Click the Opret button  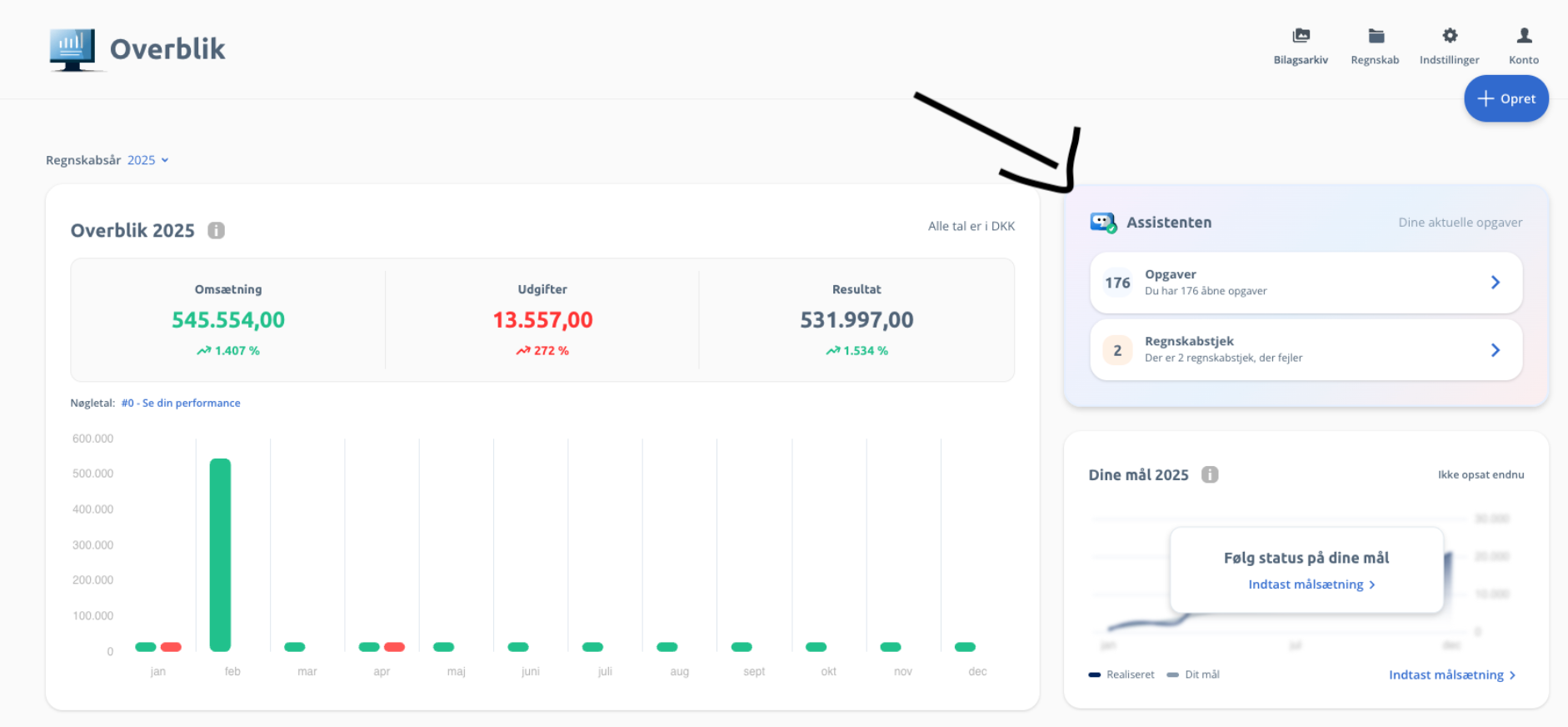click(1506, 98)
